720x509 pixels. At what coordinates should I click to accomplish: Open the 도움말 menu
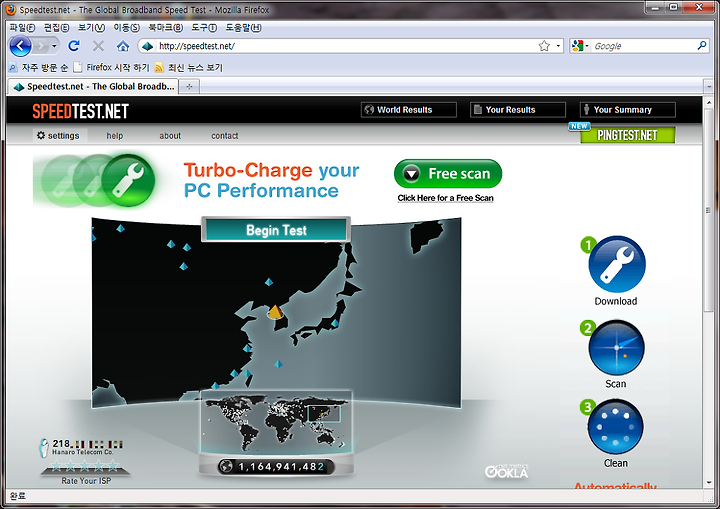coord(243,28)
